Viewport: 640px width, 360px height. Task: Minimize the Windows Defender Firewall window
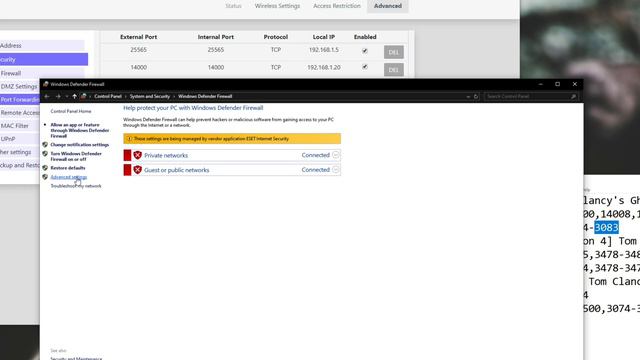pos(541,84)
